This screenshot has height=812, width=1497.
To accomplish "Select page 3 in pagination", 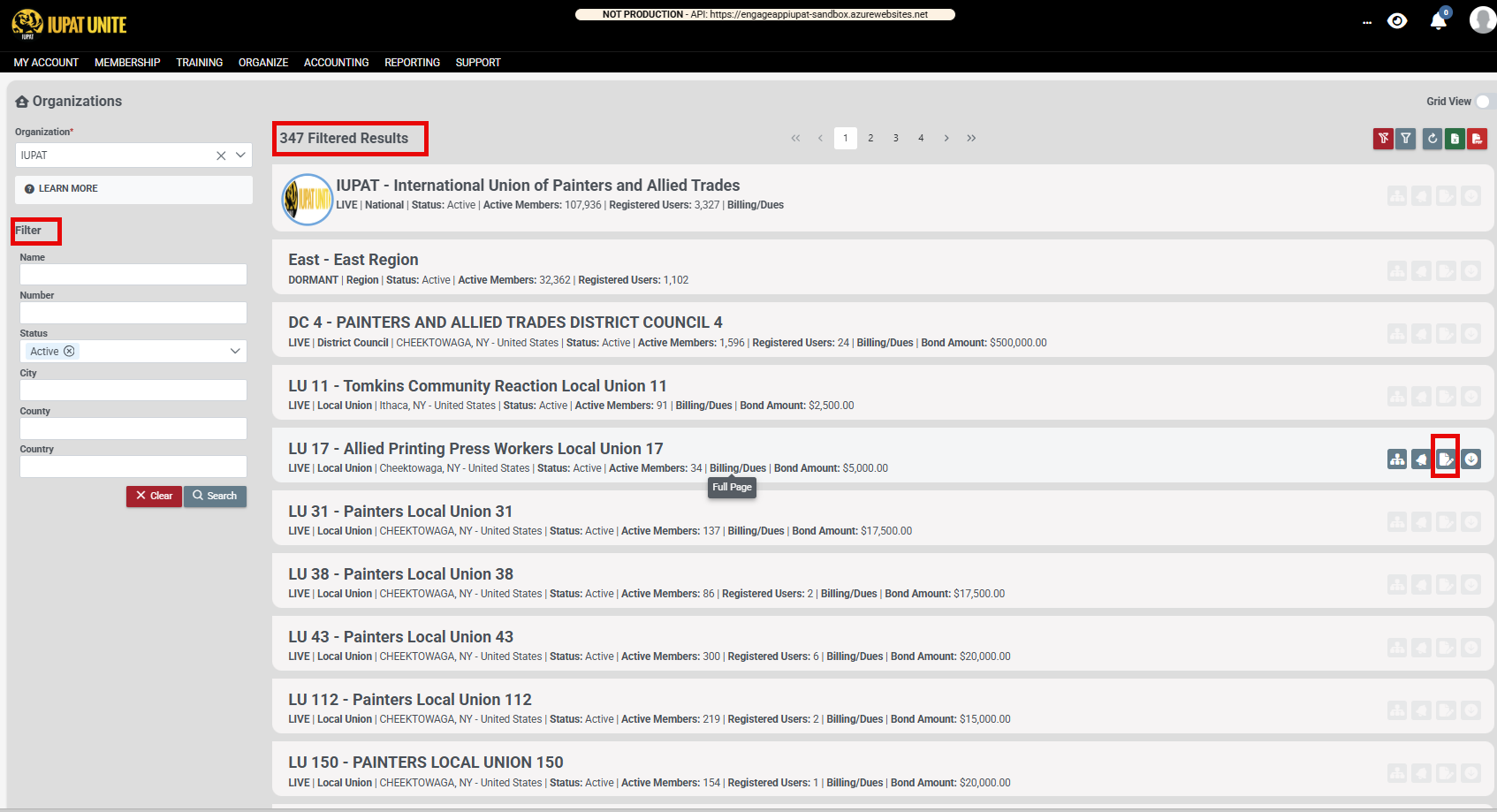I will pyautogui.click(x=895, y=139).
